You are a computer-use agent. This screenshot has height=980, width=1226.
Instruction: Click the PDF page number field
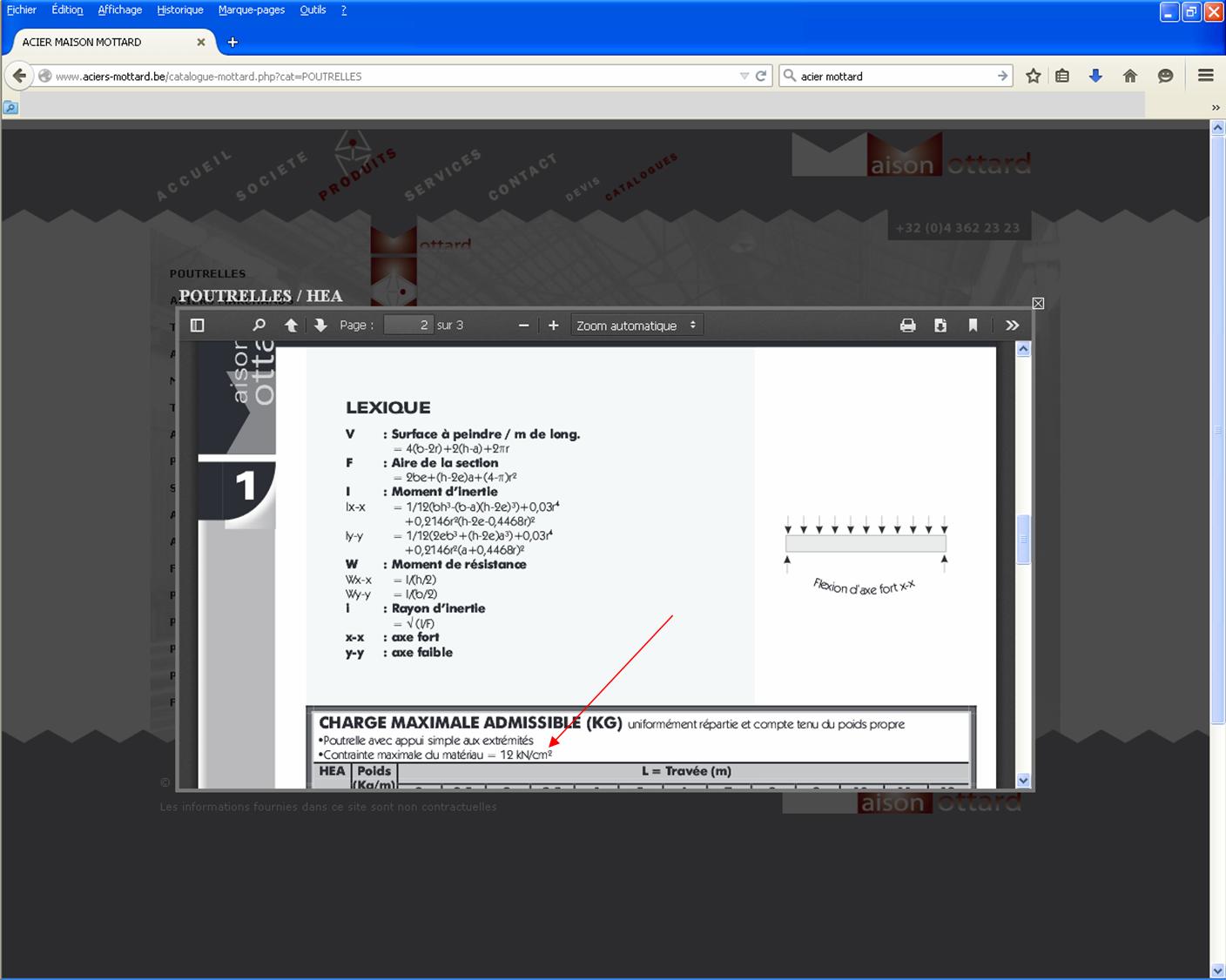(x=408, y=326)
